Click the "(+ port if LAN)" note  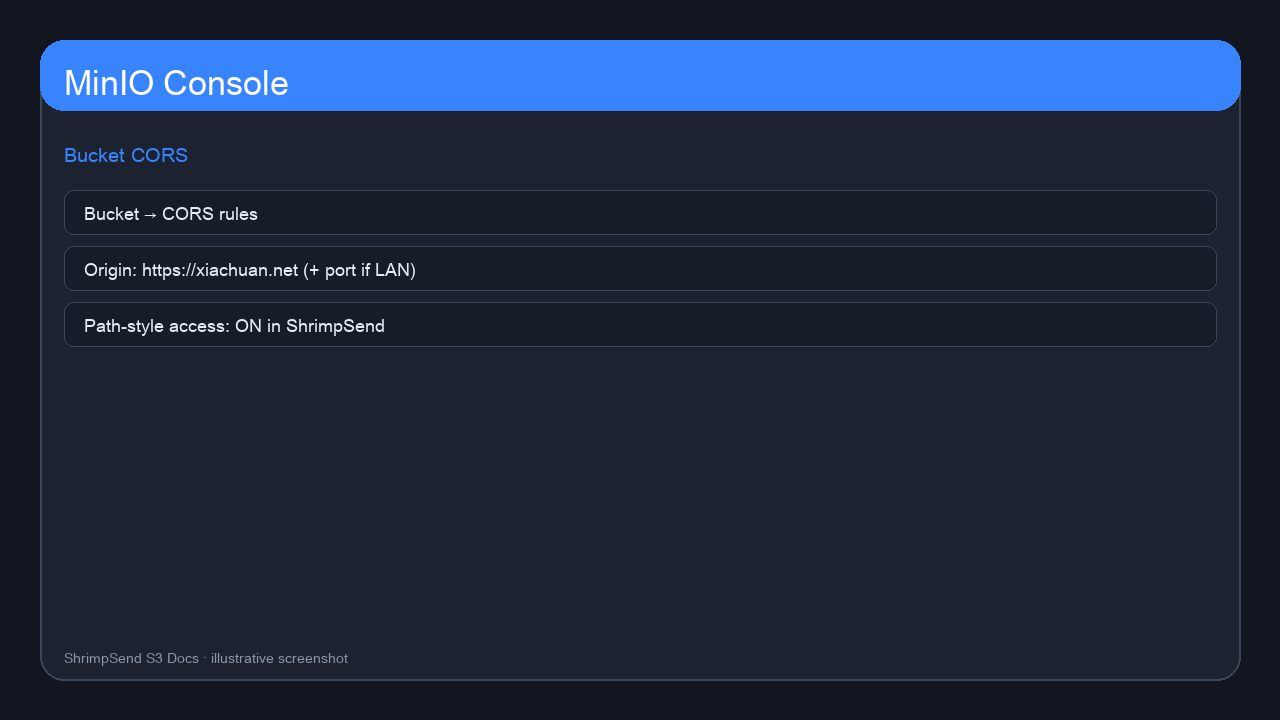359,270
